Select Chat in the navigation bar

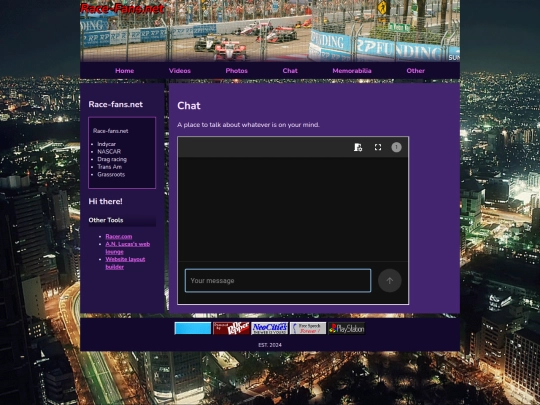[x=290, y=71]
